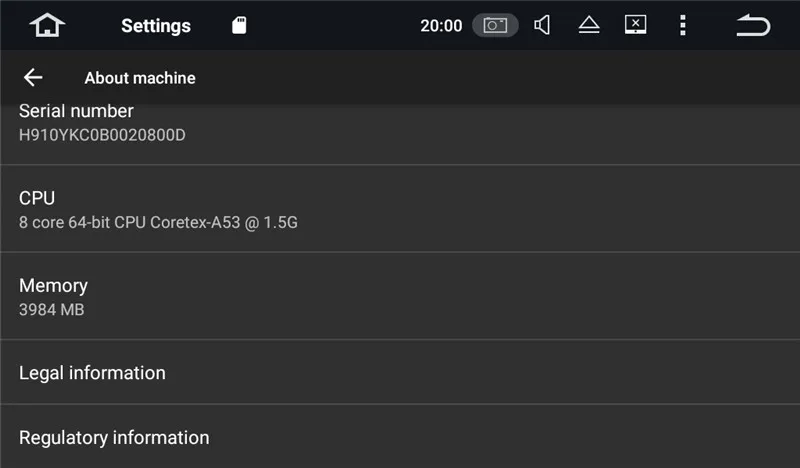Select the Serial number entry

point(76,112)
